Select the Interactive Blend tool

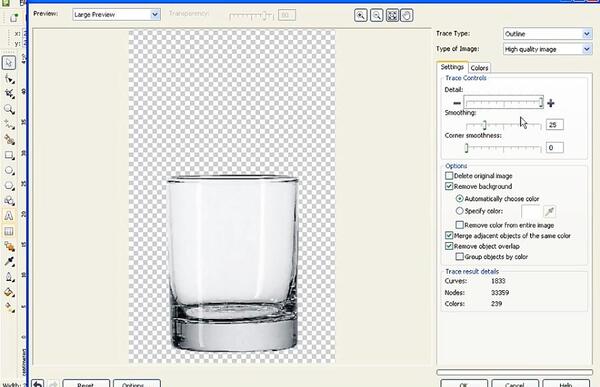click(9, 247)
